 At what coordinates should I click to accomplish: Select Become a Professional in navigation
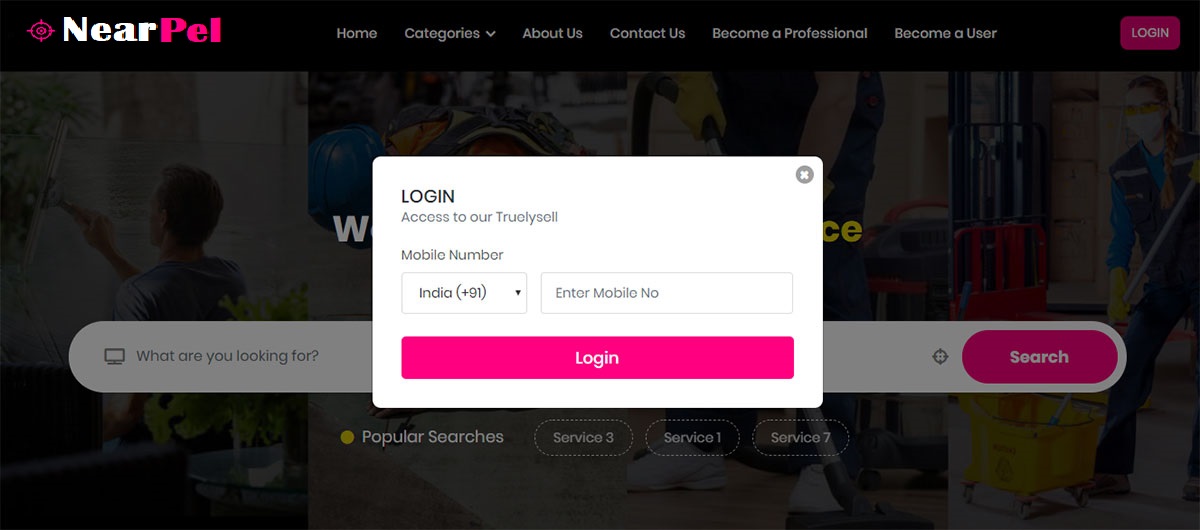(790, 33)
